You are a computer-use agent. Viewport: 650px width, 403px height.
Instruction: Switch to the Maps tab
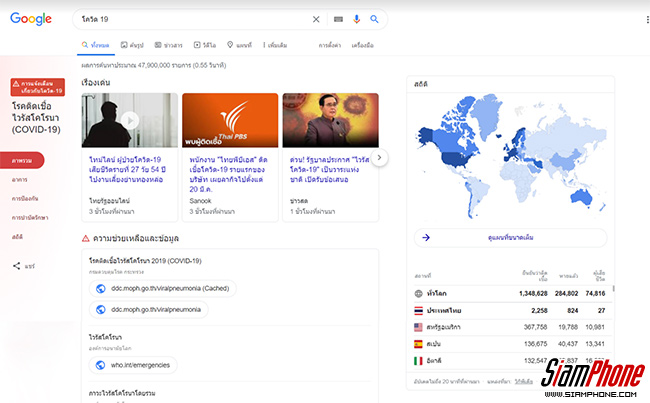point(239,45)
